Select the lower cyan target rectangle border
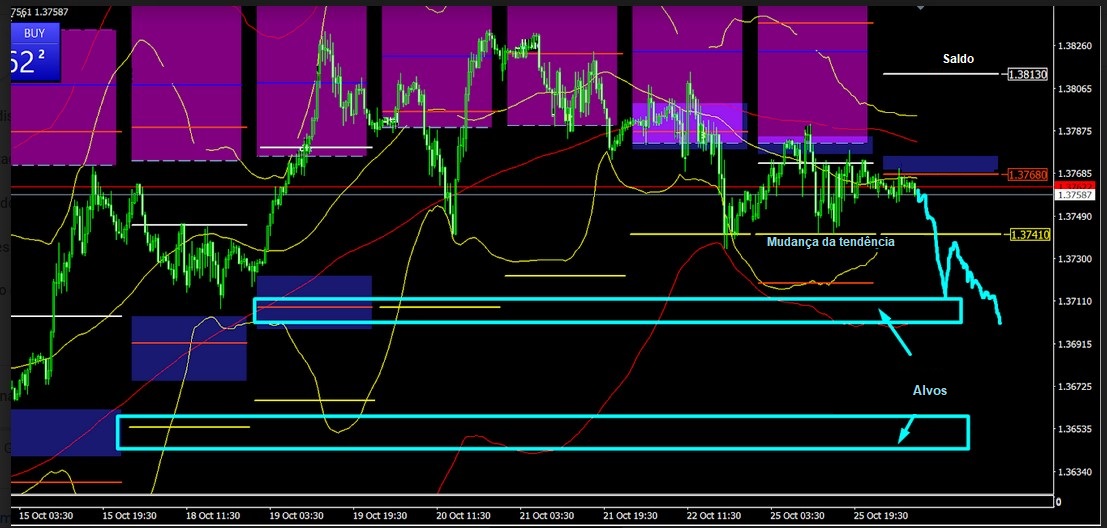This screenshot has width=1107, height=528. coord(540,416)
